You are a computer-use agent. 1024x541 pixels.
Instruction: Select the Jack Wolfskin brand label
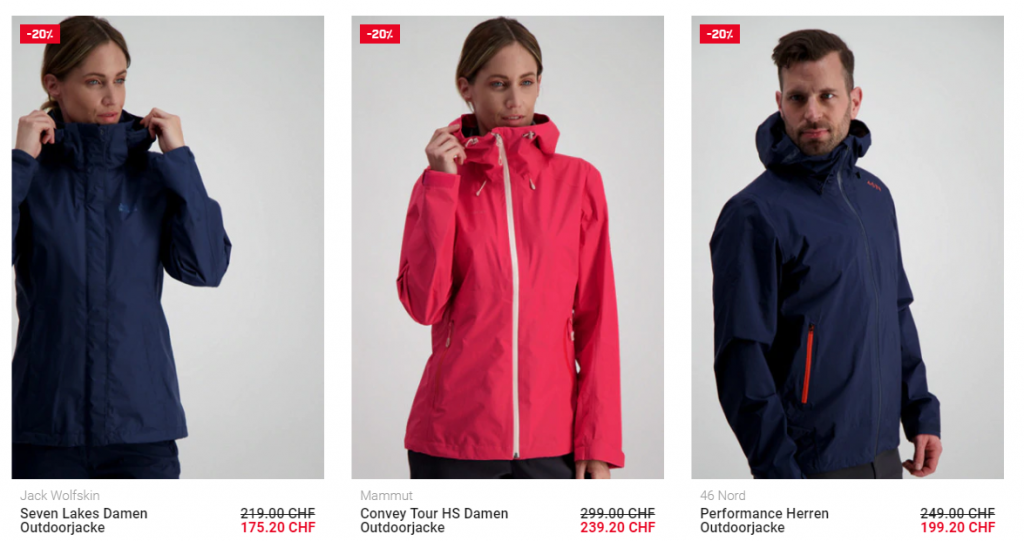point(60,495)
